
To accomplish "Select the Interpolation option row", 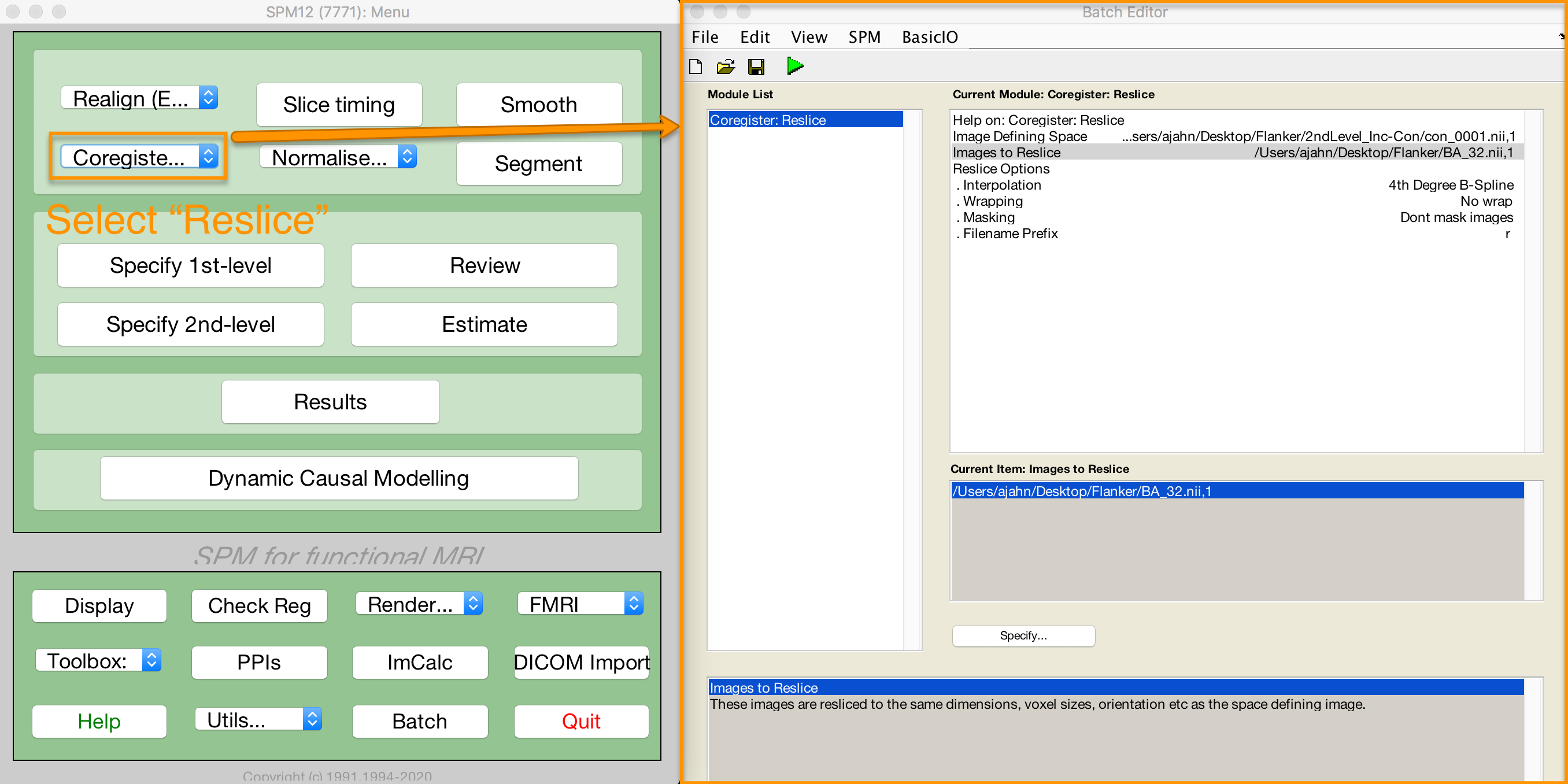I will tap(1237, 185).
